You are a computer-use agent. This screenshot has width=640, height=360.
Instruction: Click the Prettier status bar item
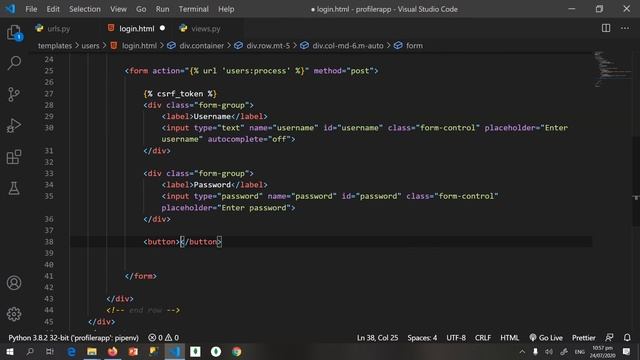tap(584, 338)
